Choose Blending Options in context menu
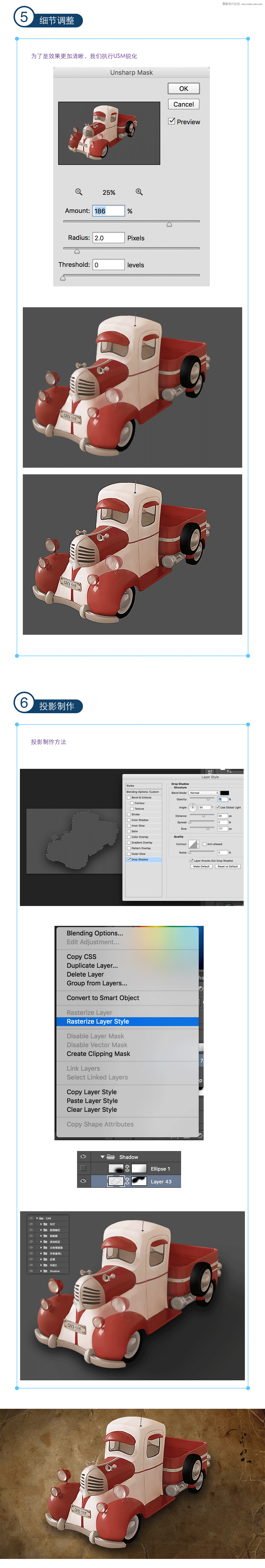Image resolution: width=265 pixels, height=1568 pixels. tap(94, 933)
